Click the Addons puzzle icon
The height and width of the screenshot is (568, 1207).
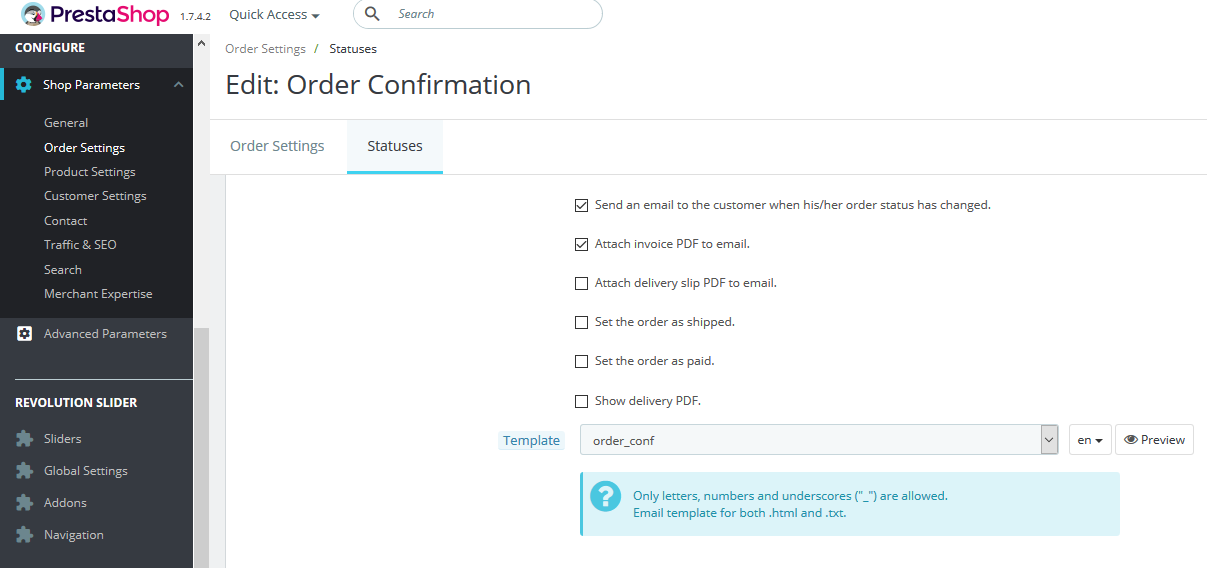(25, 503)
